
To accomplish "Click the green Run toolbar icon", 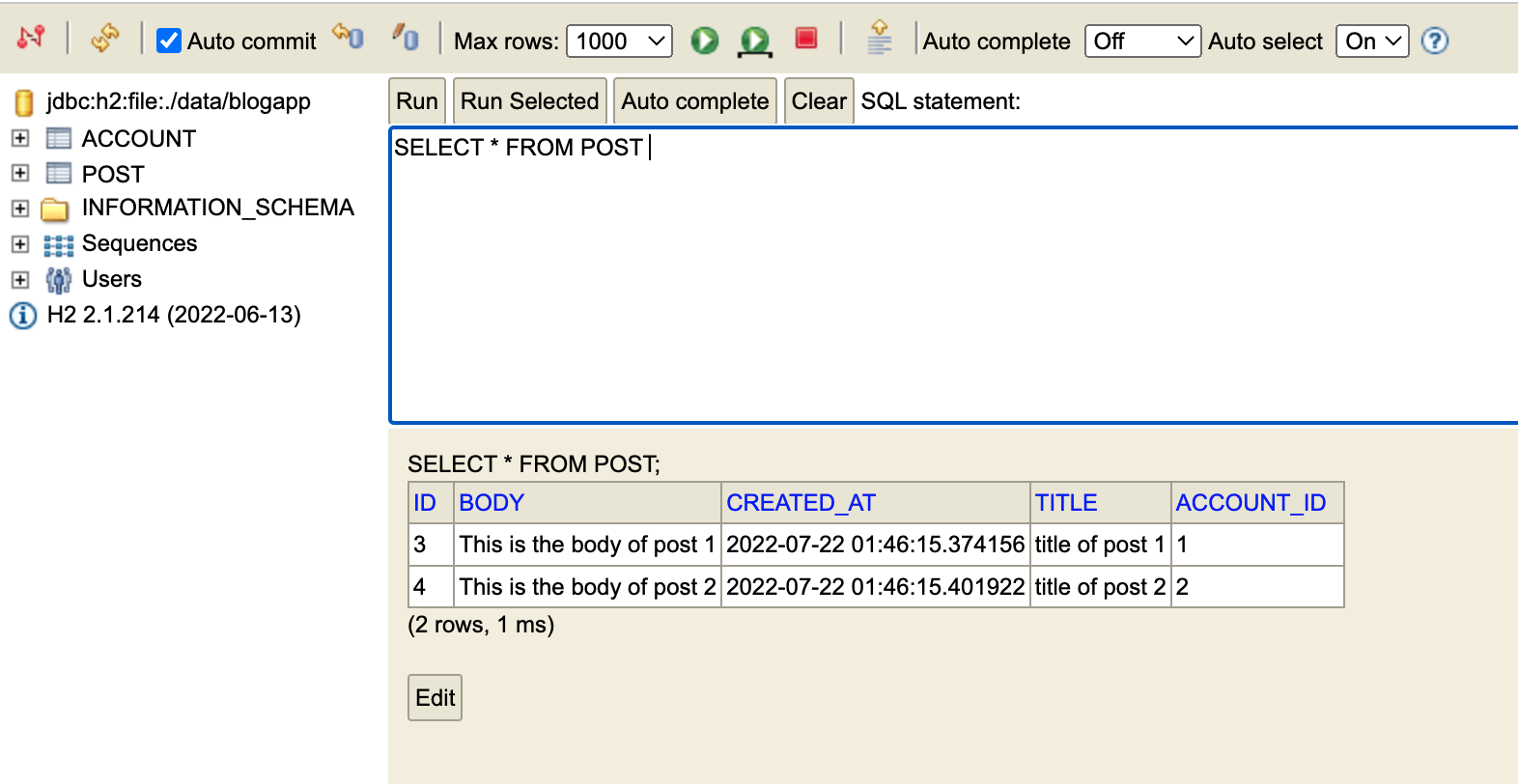I will tap(705, 41).
